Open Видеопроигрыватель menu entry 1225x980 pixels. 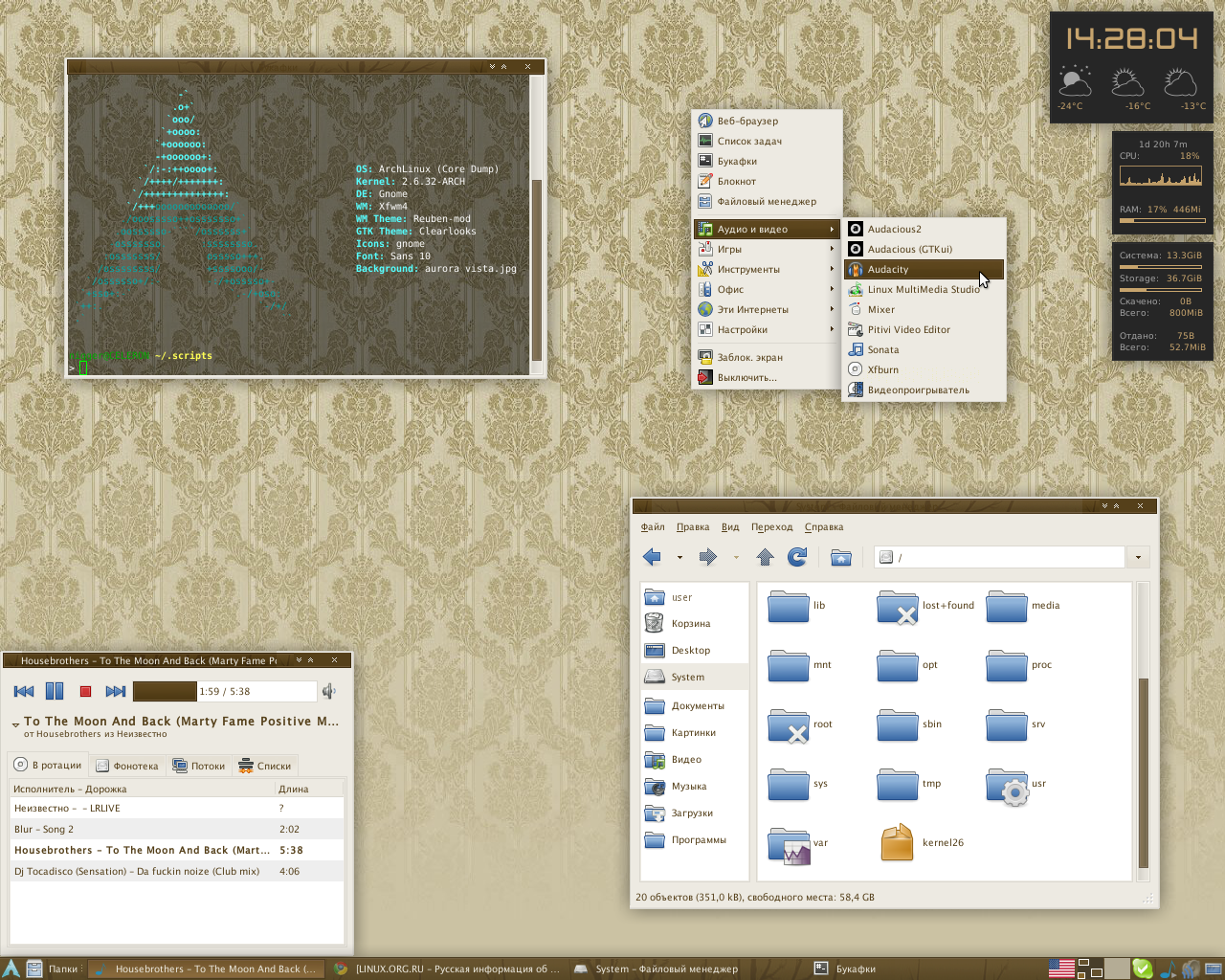coord(924,390)
